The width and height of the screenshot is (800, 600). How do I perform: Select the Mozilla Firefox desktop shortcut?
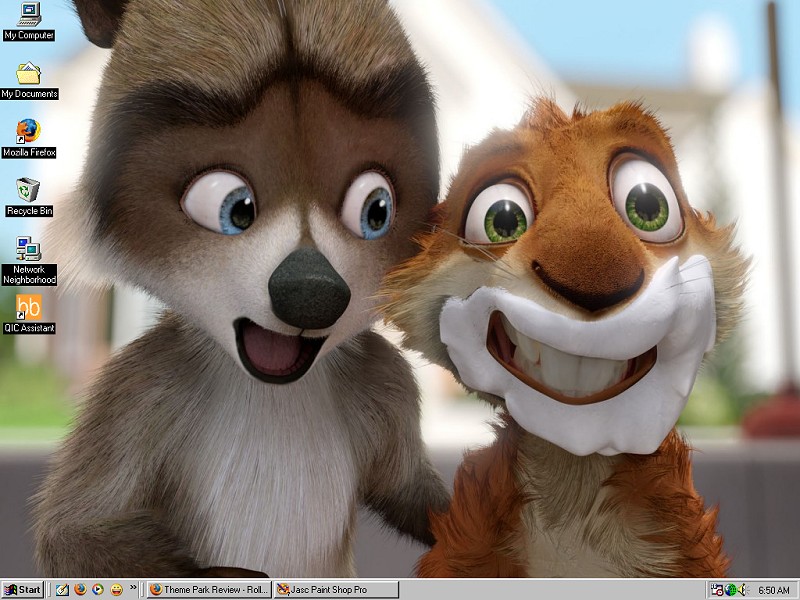(29, 131)
